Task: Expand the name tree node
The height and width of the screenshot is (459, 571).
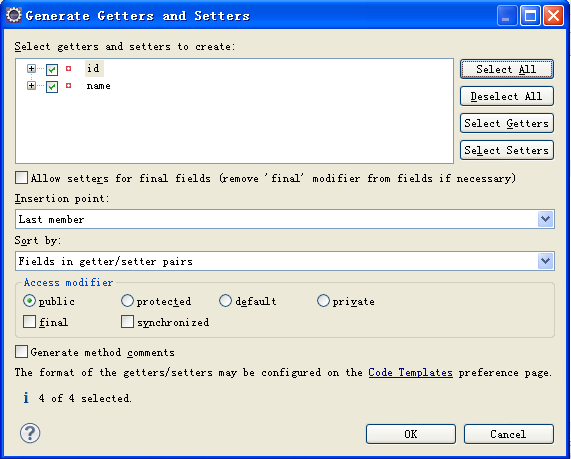Action: [31, 86]
